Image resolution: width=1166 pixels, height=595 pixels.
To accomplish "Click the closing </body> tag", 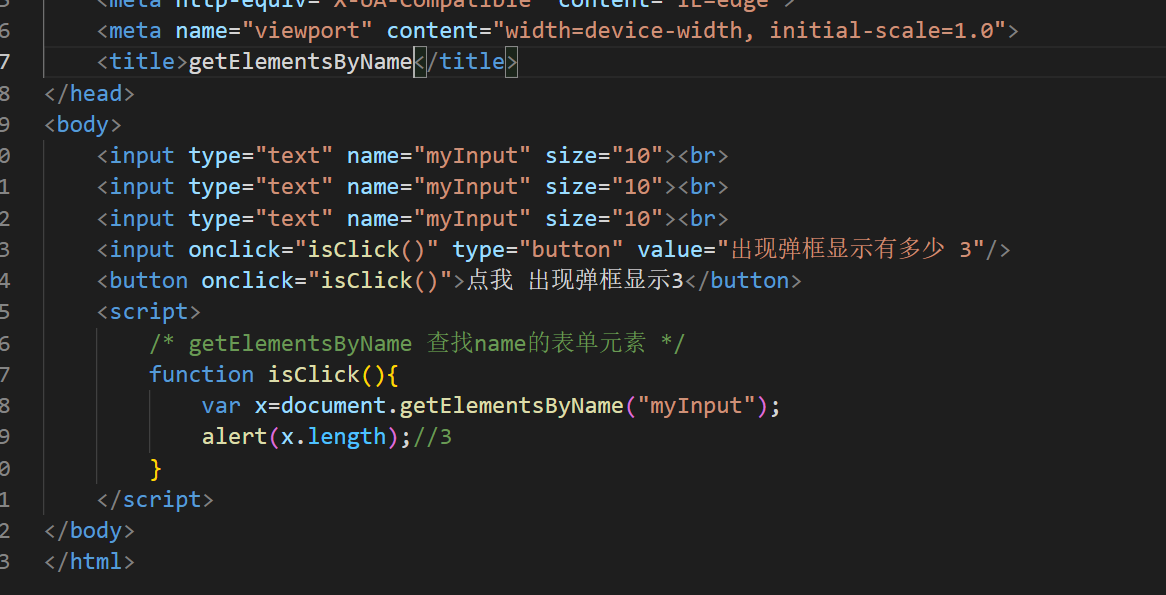I will click(x=89, y=530).
